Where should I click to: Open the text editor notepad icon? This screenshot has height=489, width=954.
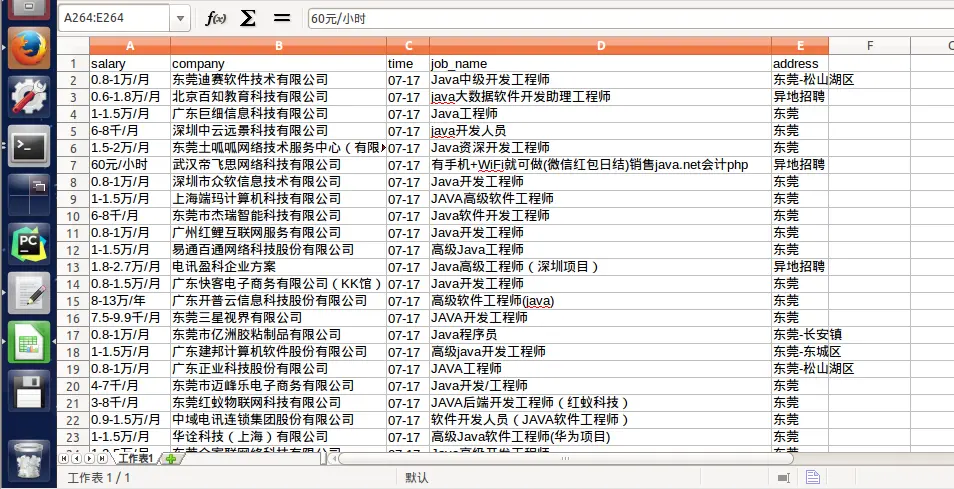click(29, 293)
